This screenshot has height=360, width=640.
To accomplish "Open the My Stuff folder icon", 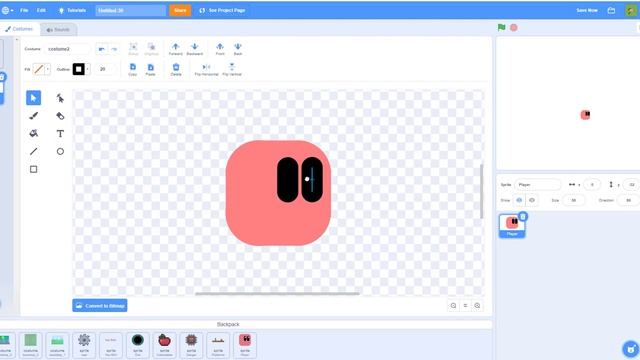I will pos(611,10).
